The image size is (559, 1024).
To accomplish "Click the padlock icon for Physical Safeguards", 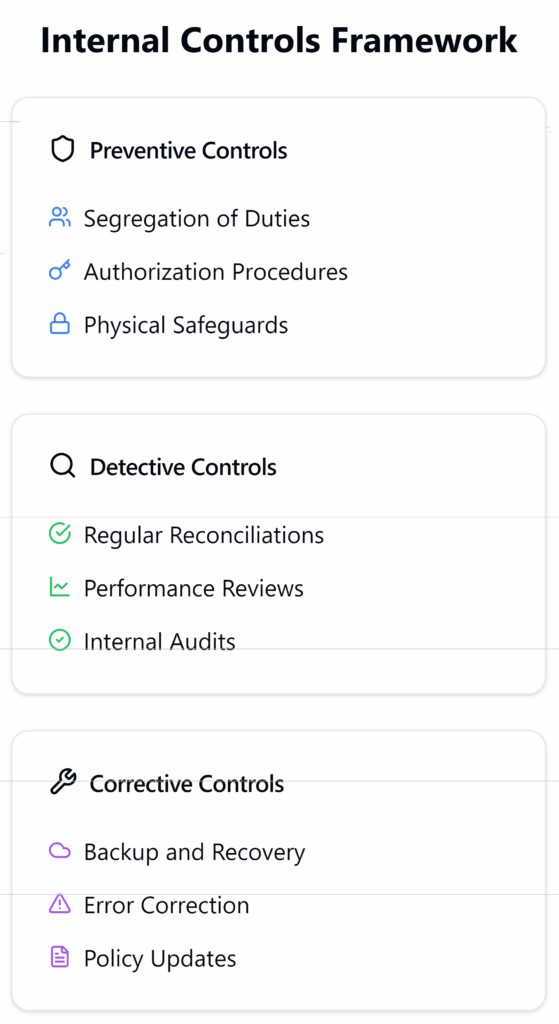I will 59,324.
